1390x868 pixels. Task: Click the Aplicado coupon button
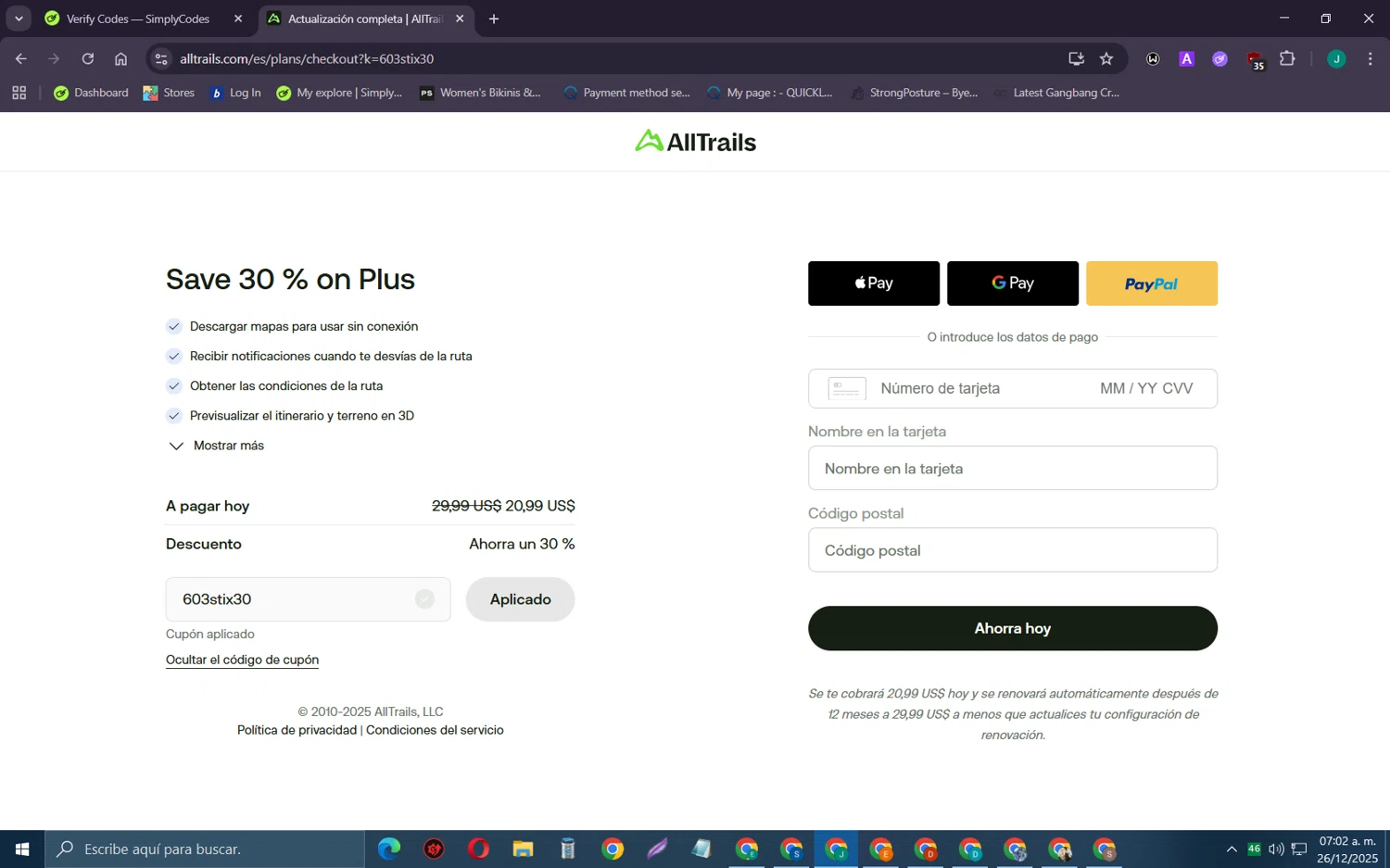tap(520, 599)
